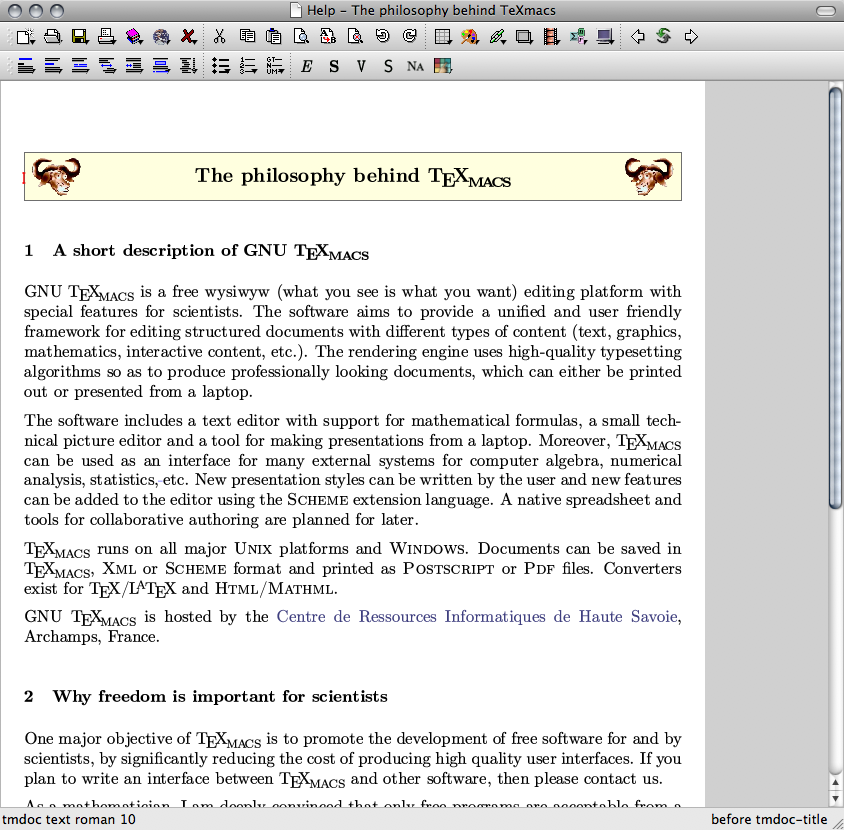844x830 pixels.
Task: Open the document style books icon
Action: click(134, 37)
